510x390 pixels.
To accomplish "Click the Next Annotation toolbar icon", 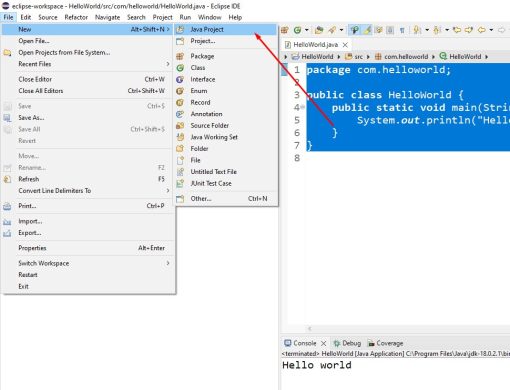I will 417,30.
